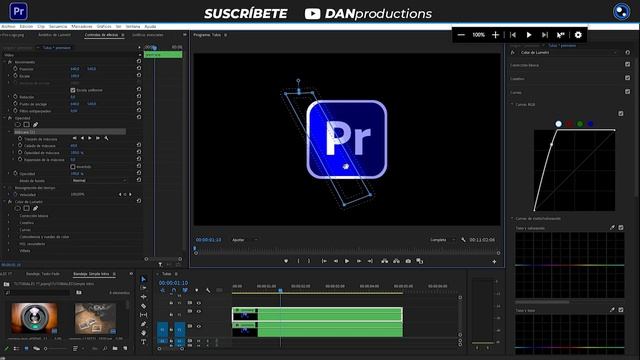Viewport: 640px width, 360px height.
Task: Collapse the Máscara (1) group
Action: pyautogui.click(x=10, y=132)
